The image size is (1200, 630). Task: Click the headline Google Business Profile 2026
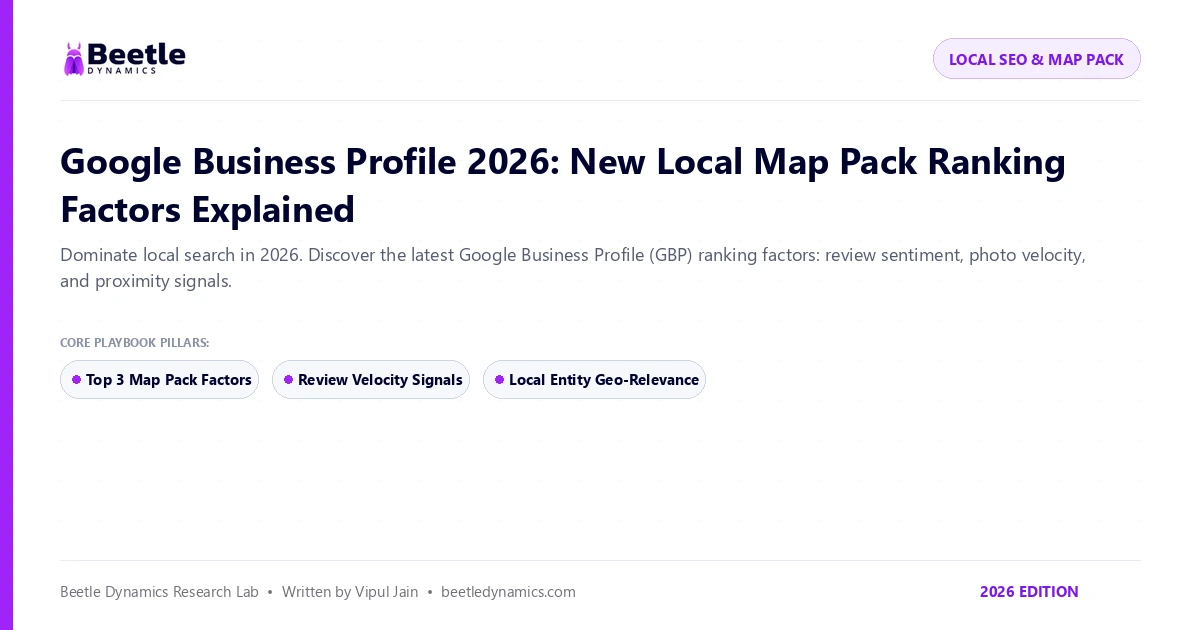pyautogui.click(x=563, y=185)
